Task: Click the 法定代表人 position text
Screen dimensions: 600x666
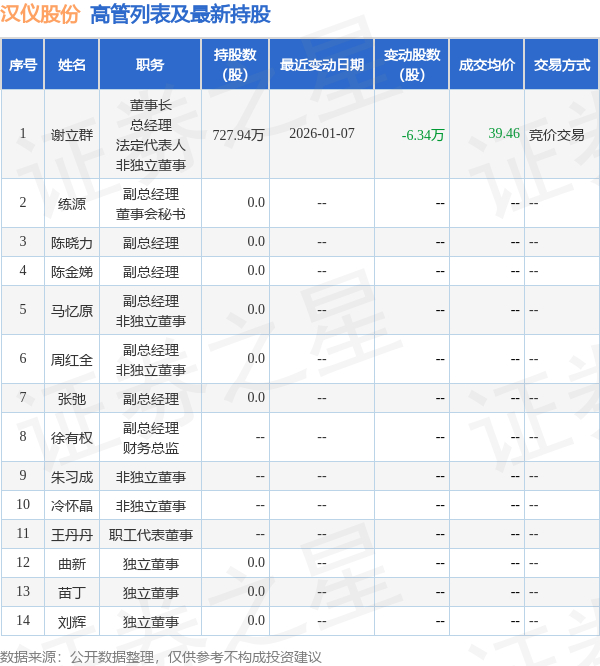Action: 150,145
